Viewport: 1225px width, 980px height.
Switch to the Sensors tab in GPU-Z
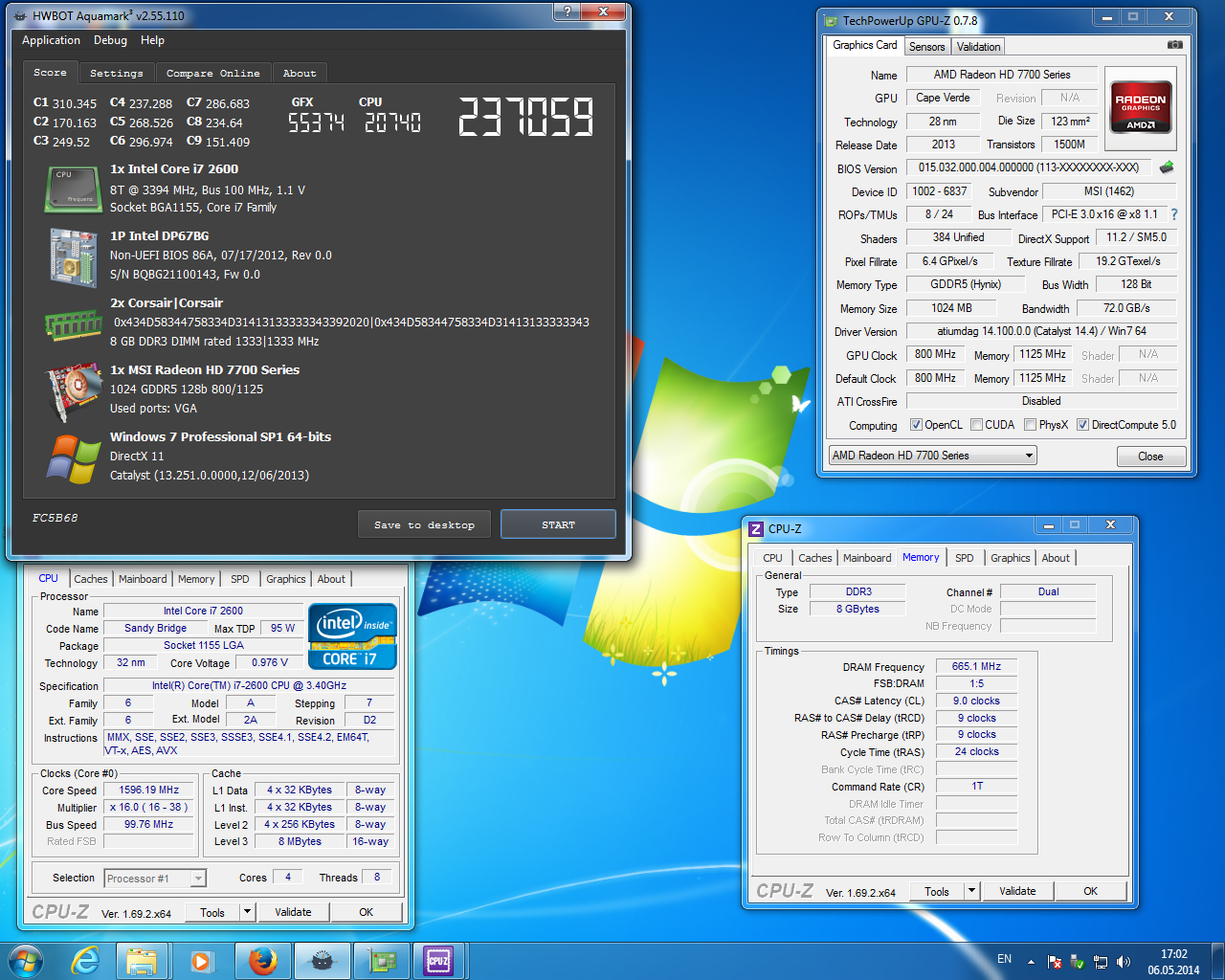pos(926,46)
